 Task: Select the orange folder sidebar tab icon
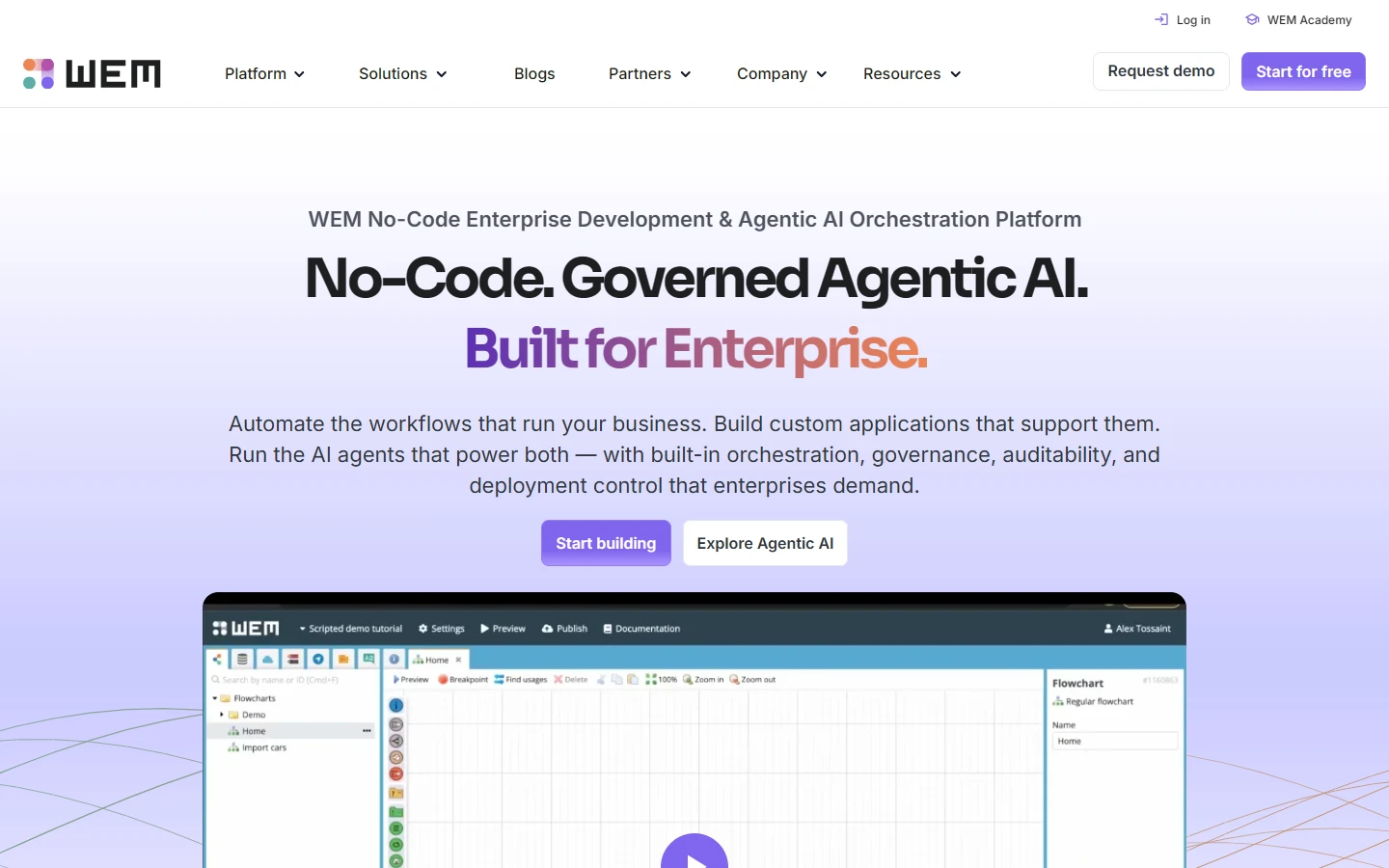(x=343, y=659)
